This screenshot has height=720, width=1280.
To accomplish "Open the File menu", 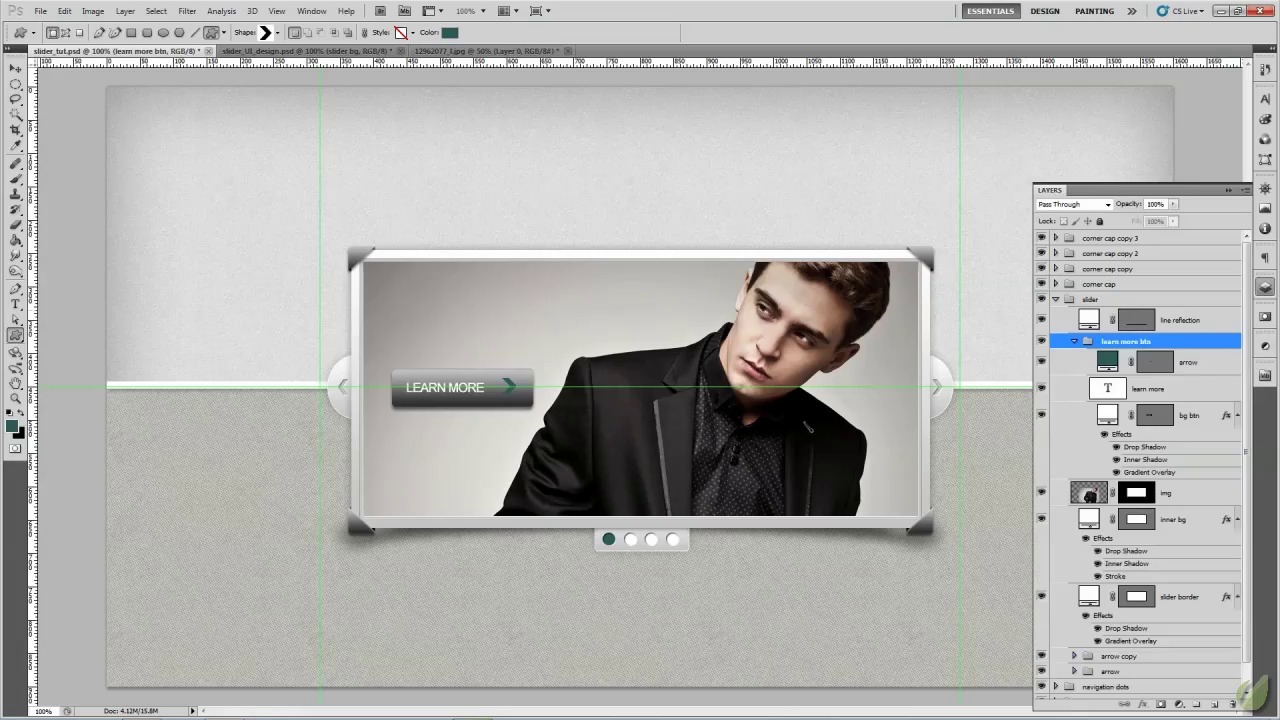I will click(40, 11).
